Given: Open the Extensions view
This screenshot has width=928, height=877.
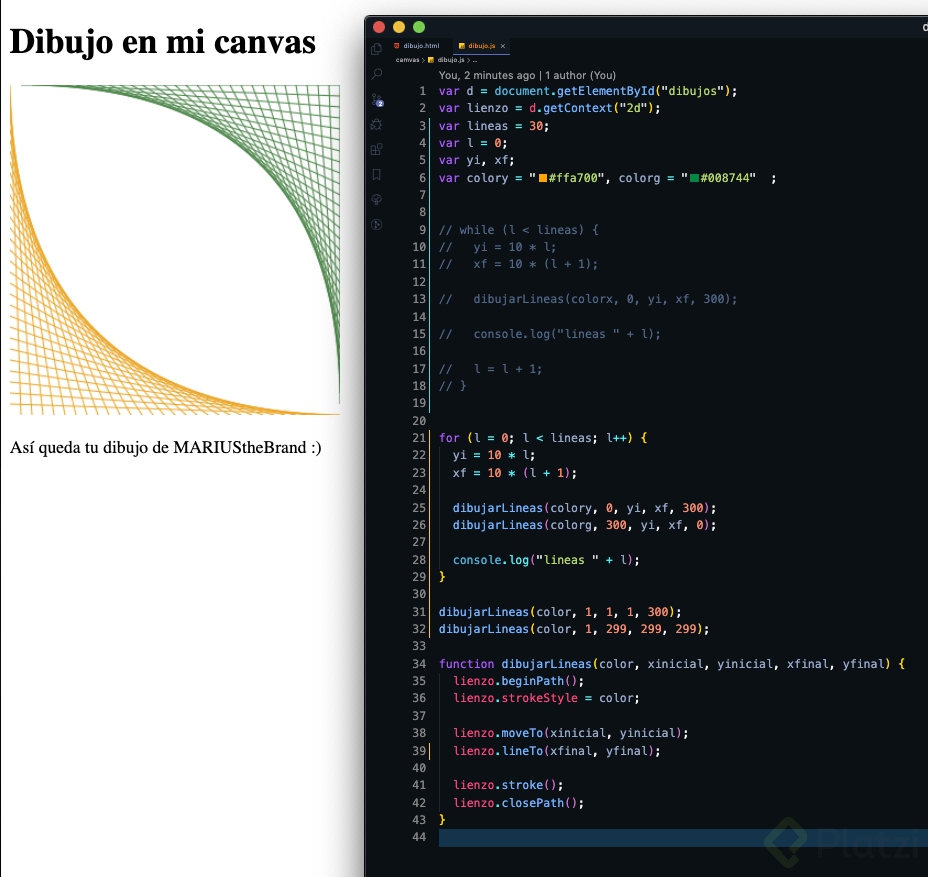Looking at the screenshot, I should (x=376, y=149).
